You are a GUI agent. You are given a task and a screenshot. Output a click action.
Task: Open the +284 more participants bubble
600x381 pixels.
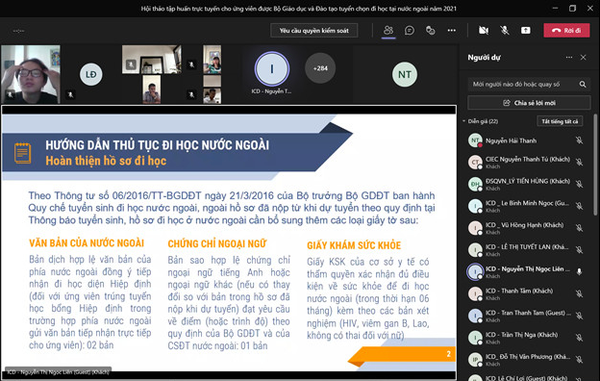(320, 68)
